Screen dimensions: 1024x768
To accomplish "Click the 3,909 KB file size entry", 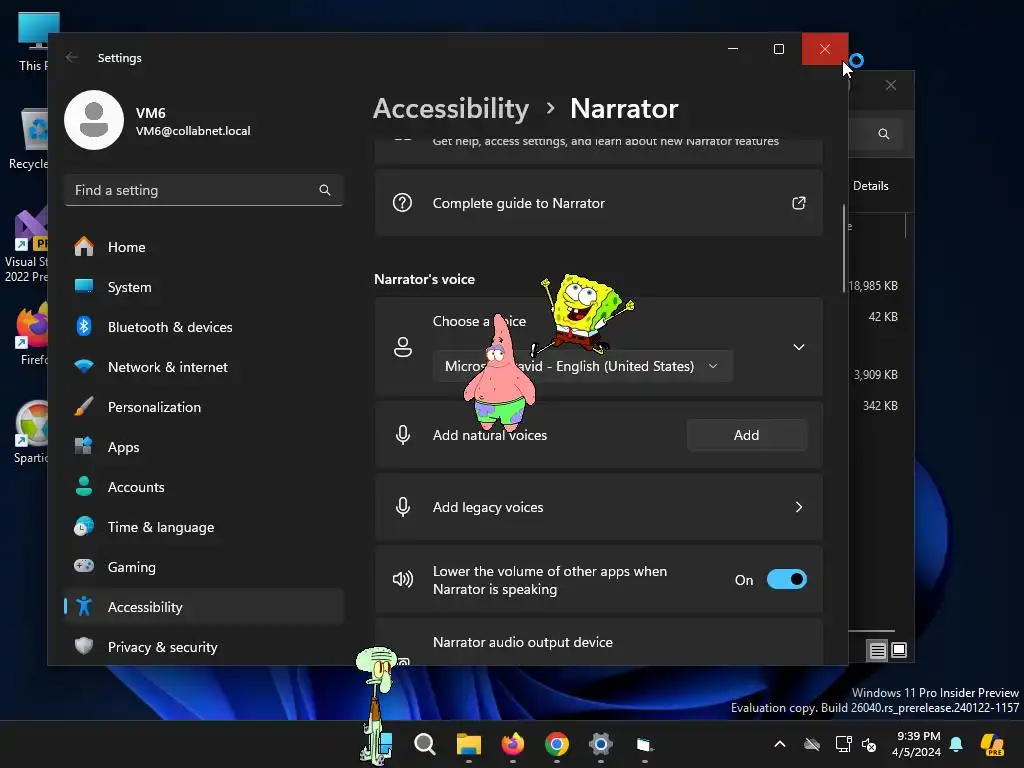I will click(x=875, y=375).
